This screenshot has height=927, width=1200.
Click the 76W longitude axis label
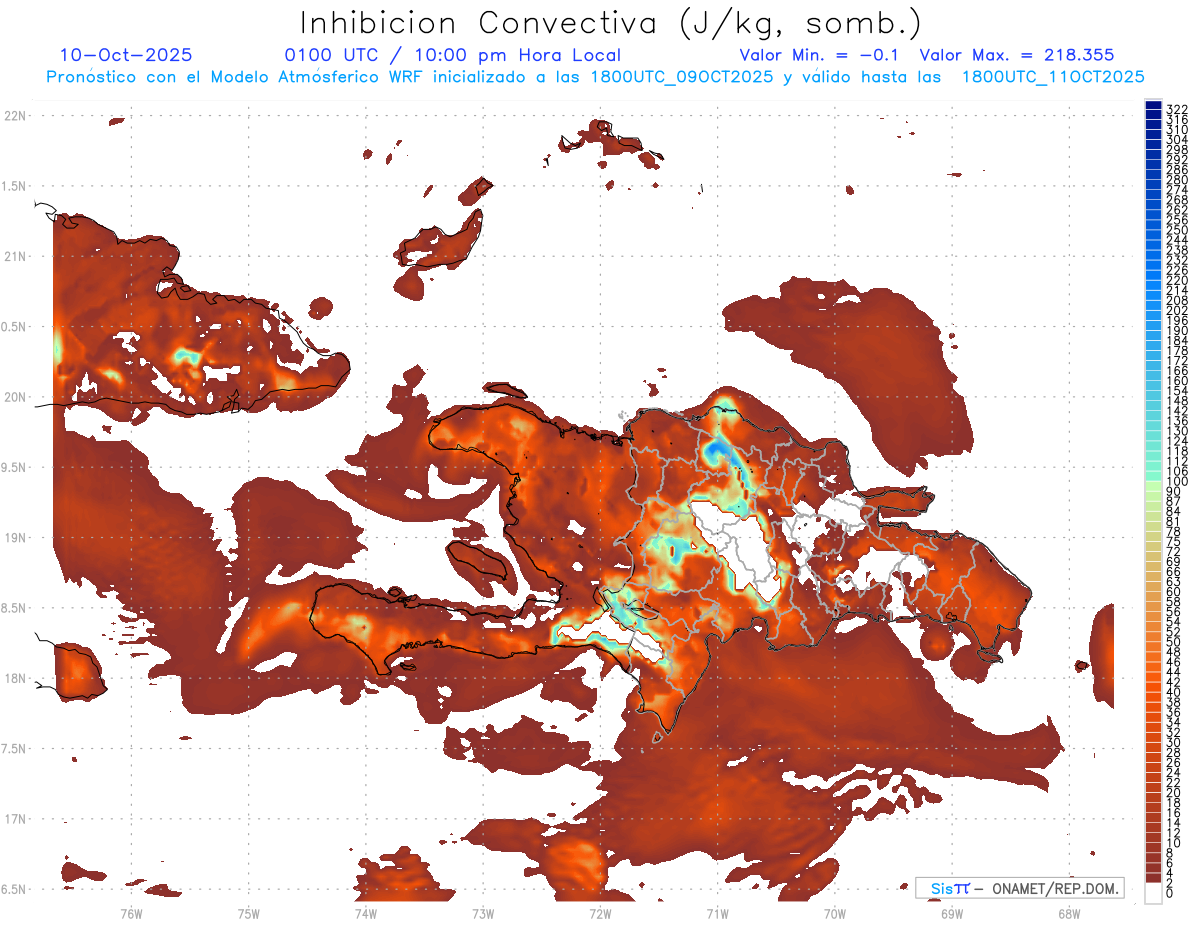coord(131,912)
